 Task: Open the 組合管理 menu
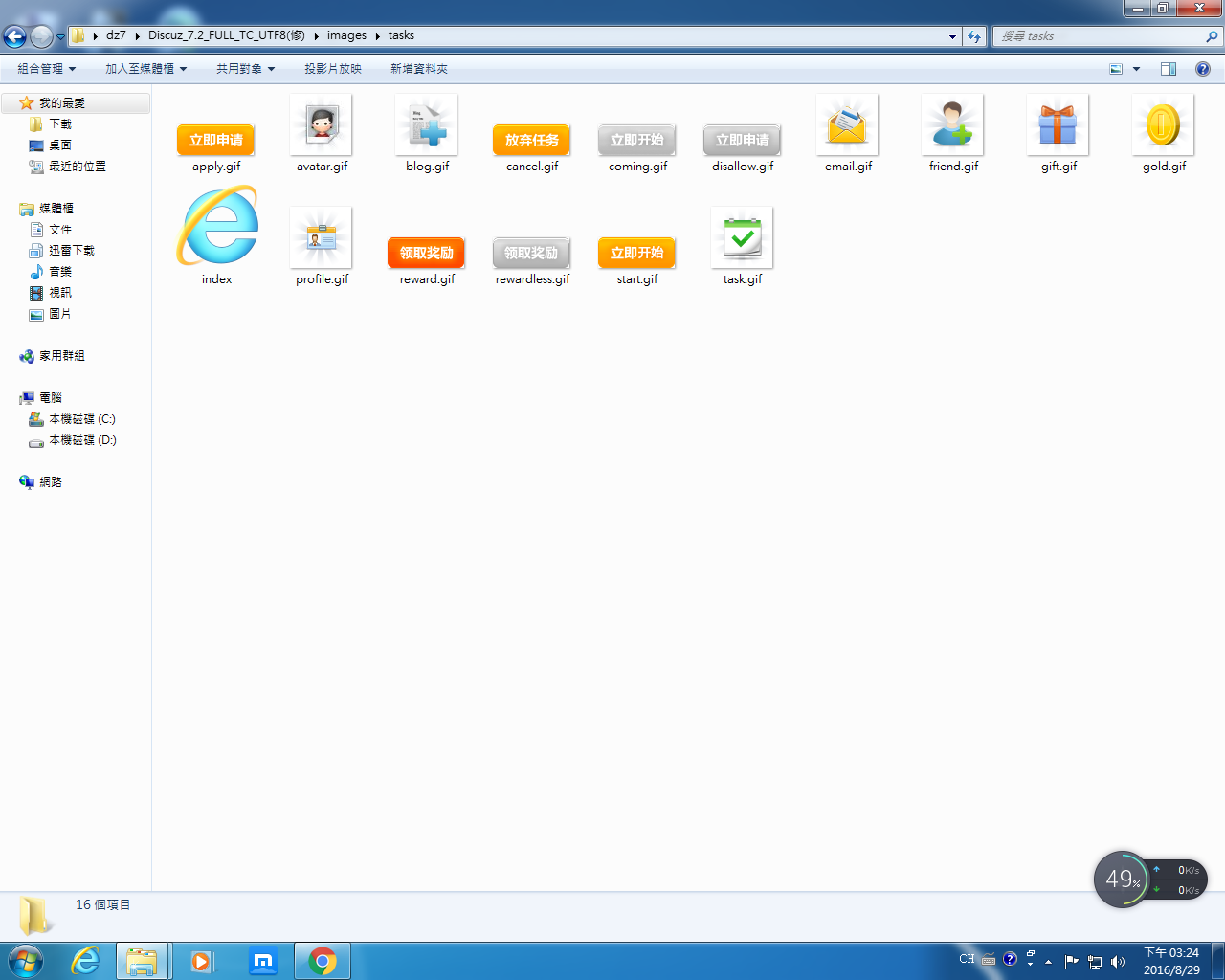pyautogui.click(x=46, y=69)
